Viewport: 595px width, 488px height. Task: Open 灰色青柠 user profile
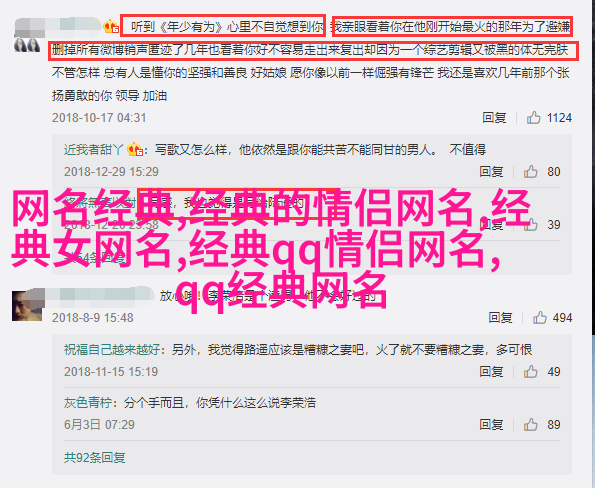click(88, 403)
